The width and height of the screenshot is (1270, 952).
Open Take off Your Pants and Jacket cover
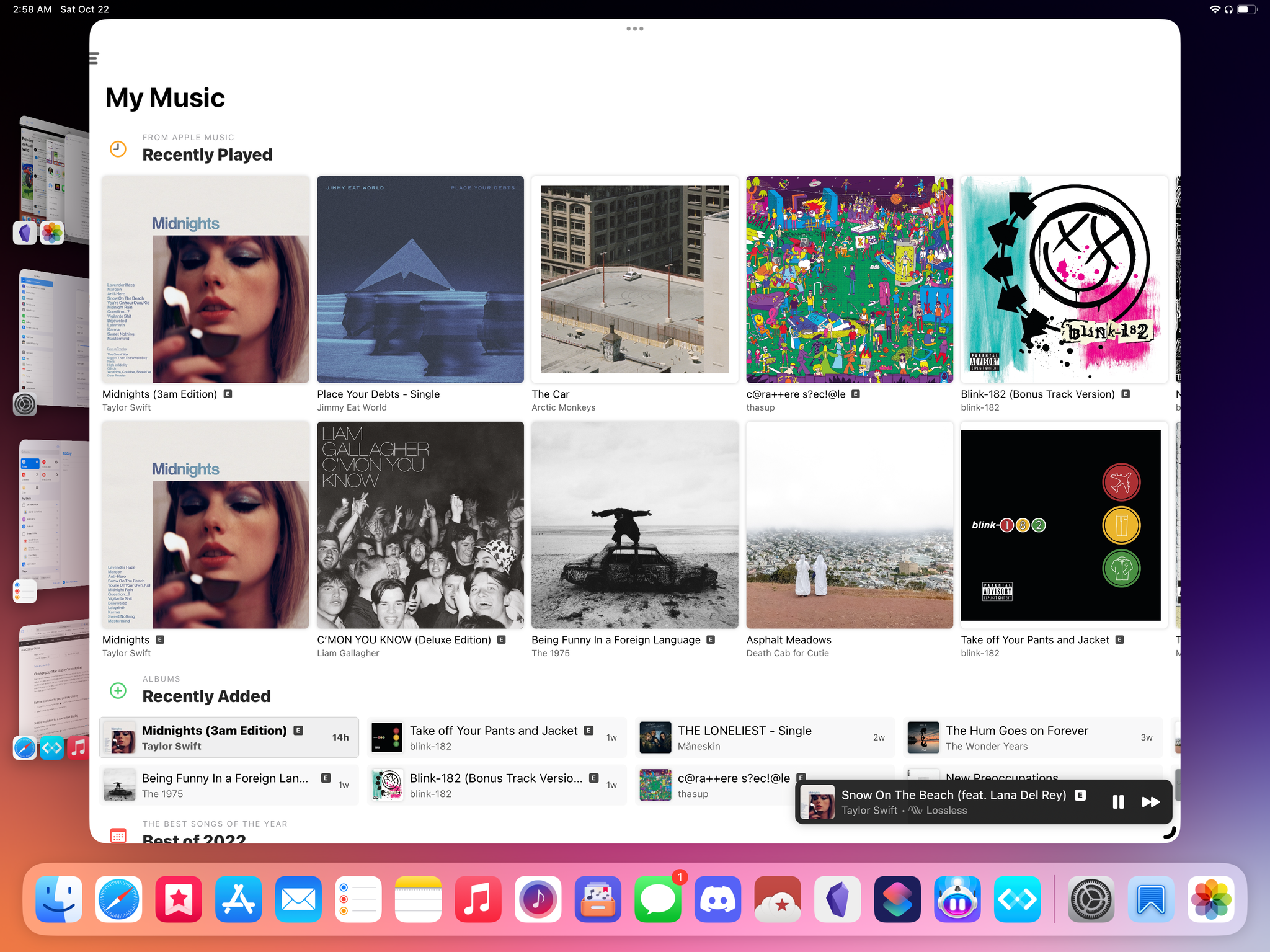[1064, 525]
